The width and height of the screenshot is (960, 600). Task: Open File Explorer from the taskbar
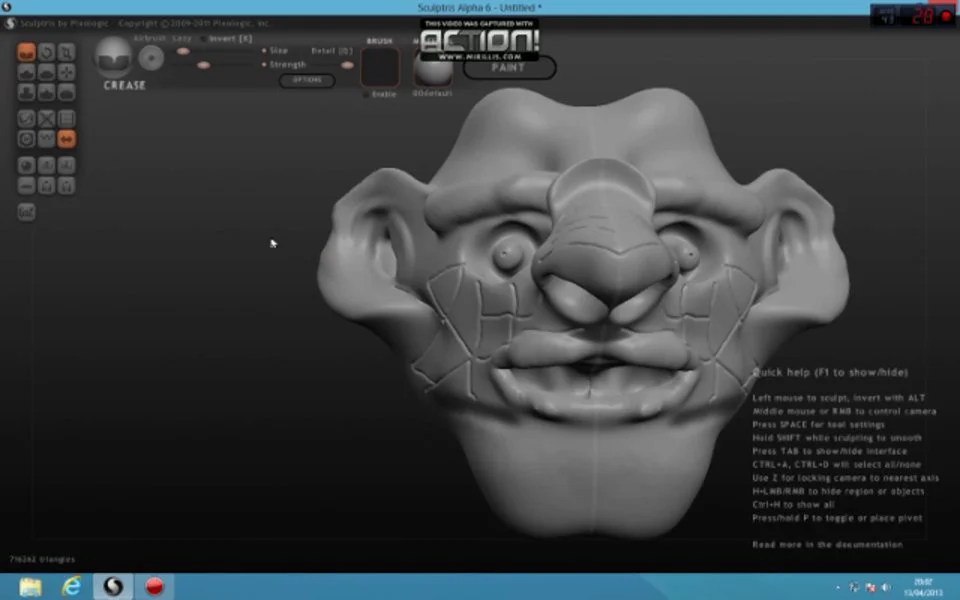(30, 587)
